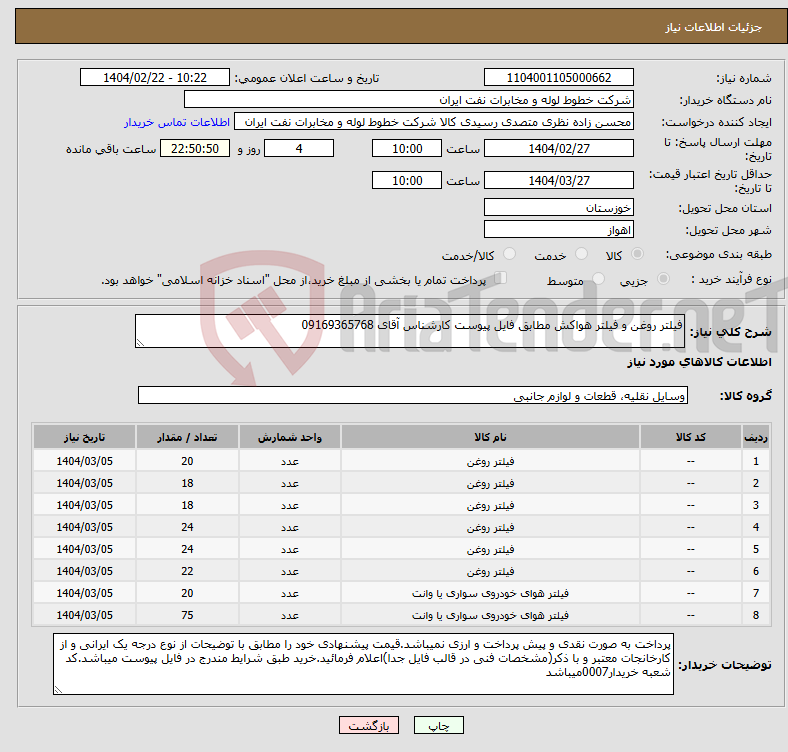Click the request number field 1104001105000662

click(558, 77)
